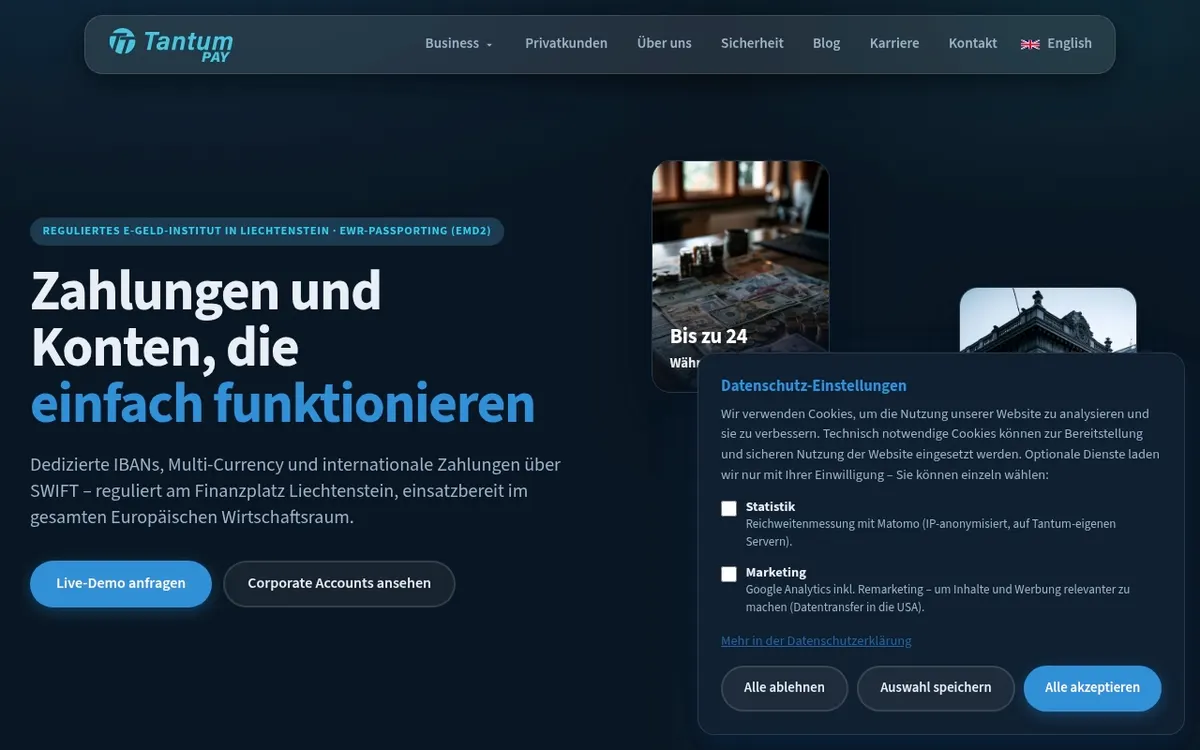Click the Tantum Pay logo
1200x750 pixels.
click(171, 44)
